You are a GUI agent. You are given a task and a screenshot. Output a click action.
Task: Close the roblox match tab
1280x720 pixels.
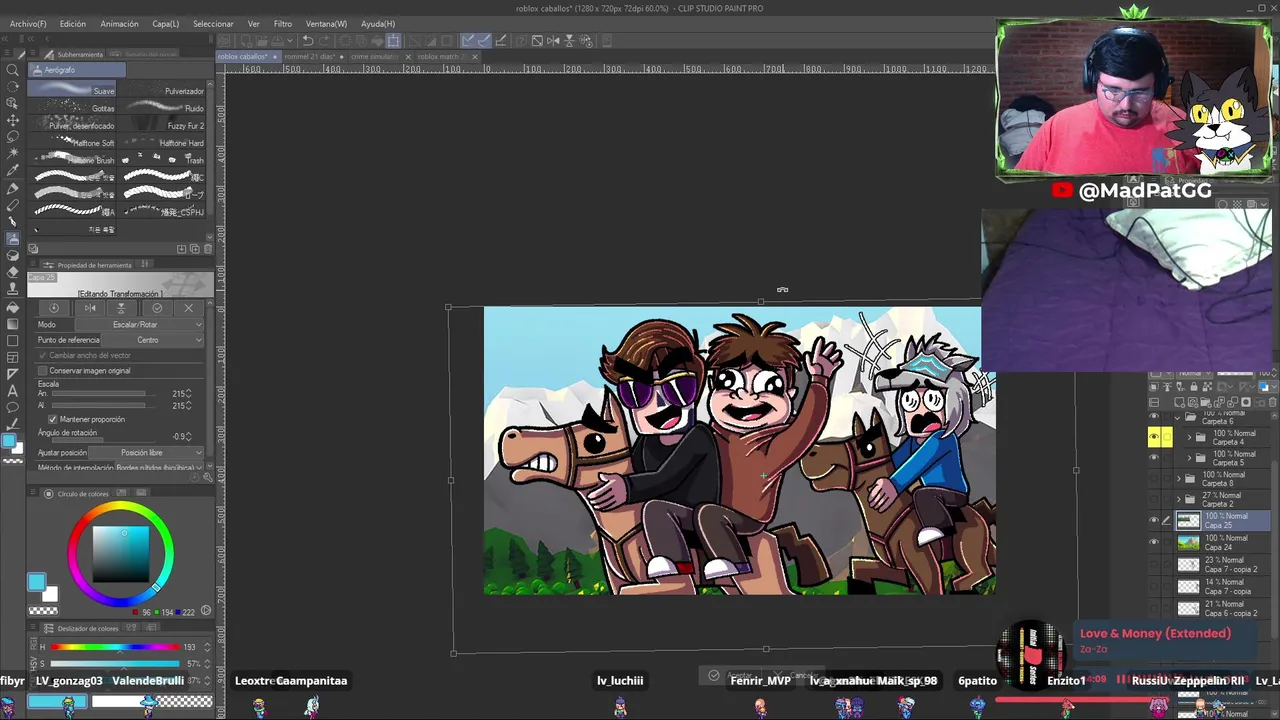coord(475,57)
